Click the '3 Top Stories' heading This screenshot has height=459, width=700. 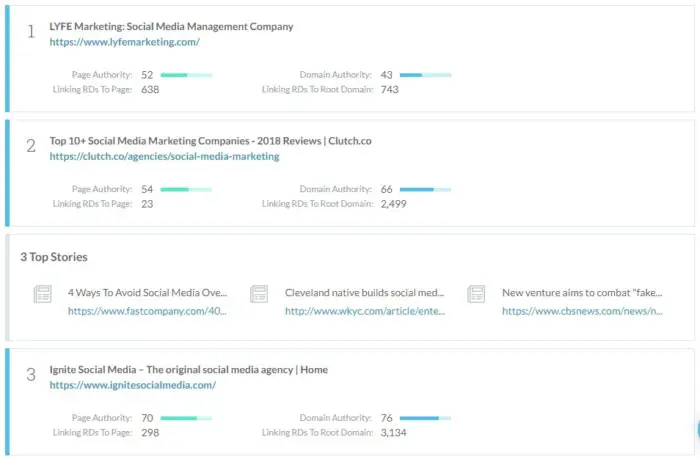54,257
